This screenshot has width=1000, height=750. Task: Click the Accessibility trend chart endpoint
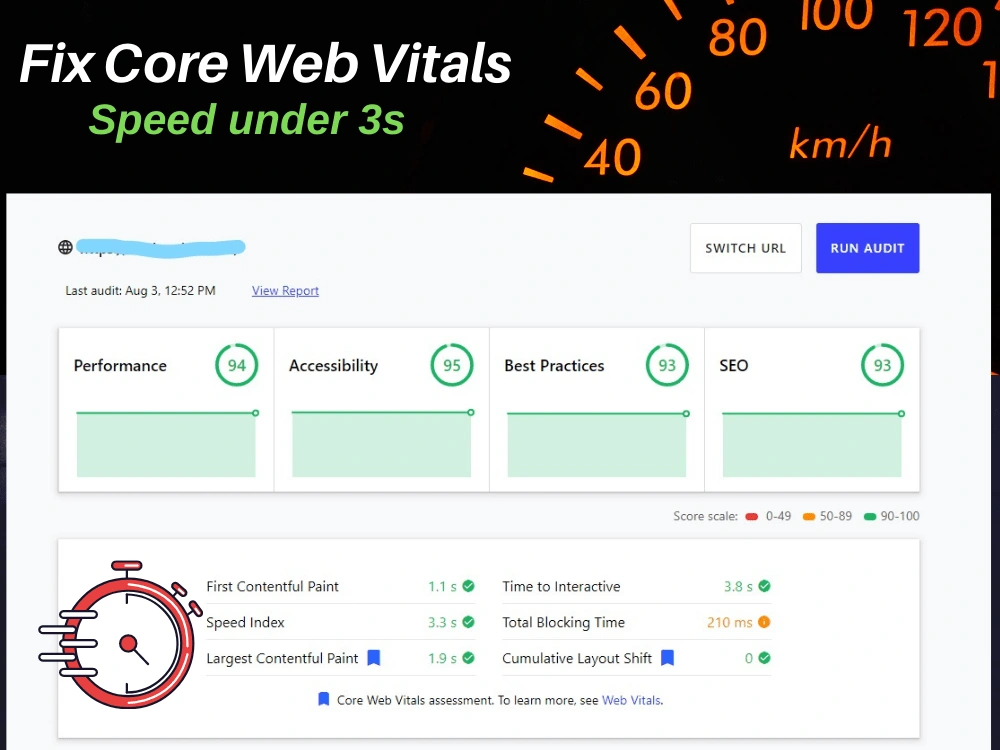(x=471, y=413)
